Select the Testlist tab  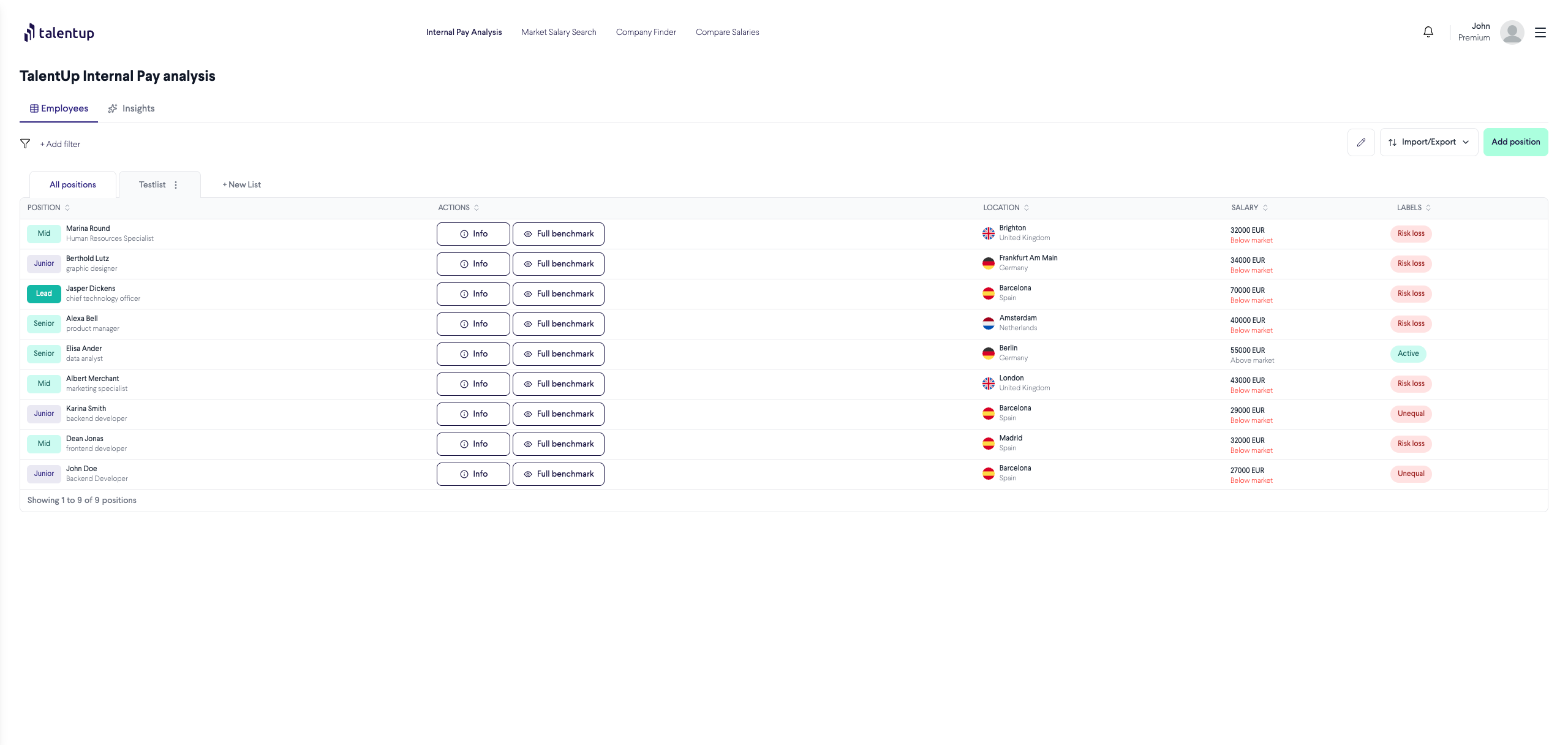[x=152, y=185]
